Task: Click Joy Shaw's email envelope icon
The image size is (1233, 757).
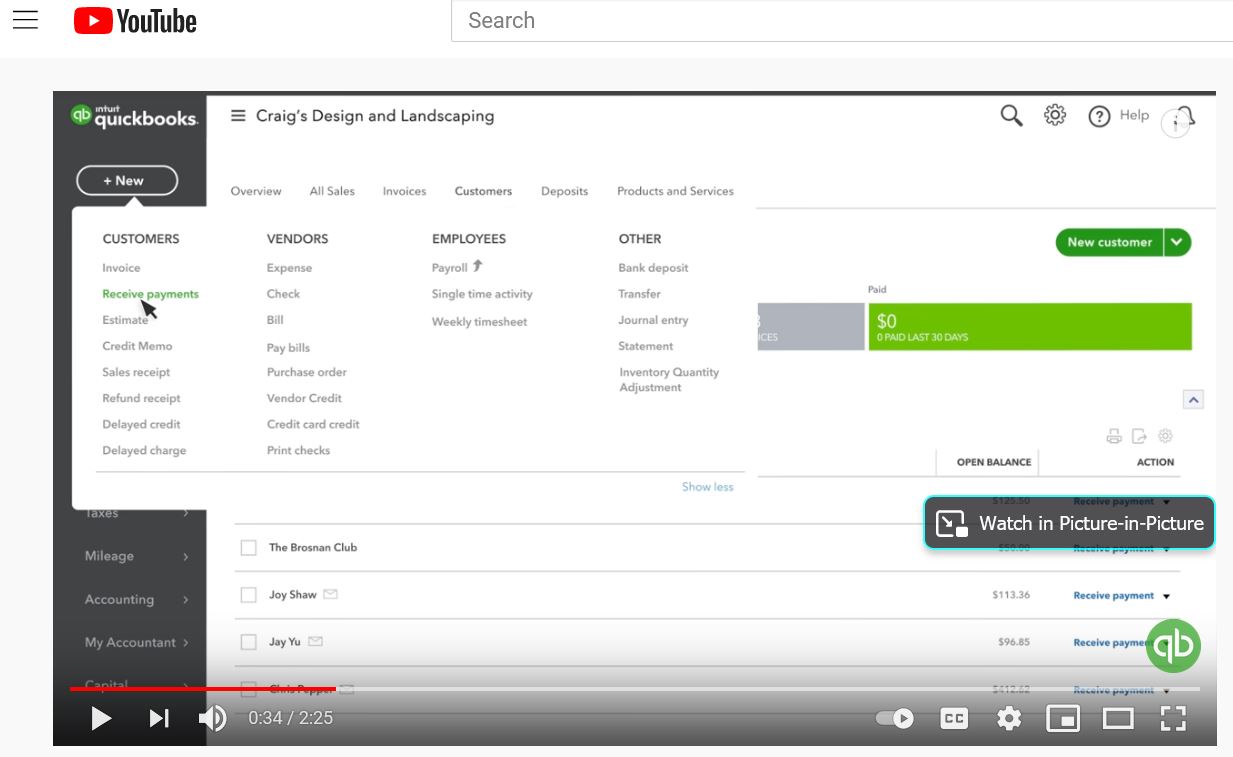Action: (x=330, y=594)
